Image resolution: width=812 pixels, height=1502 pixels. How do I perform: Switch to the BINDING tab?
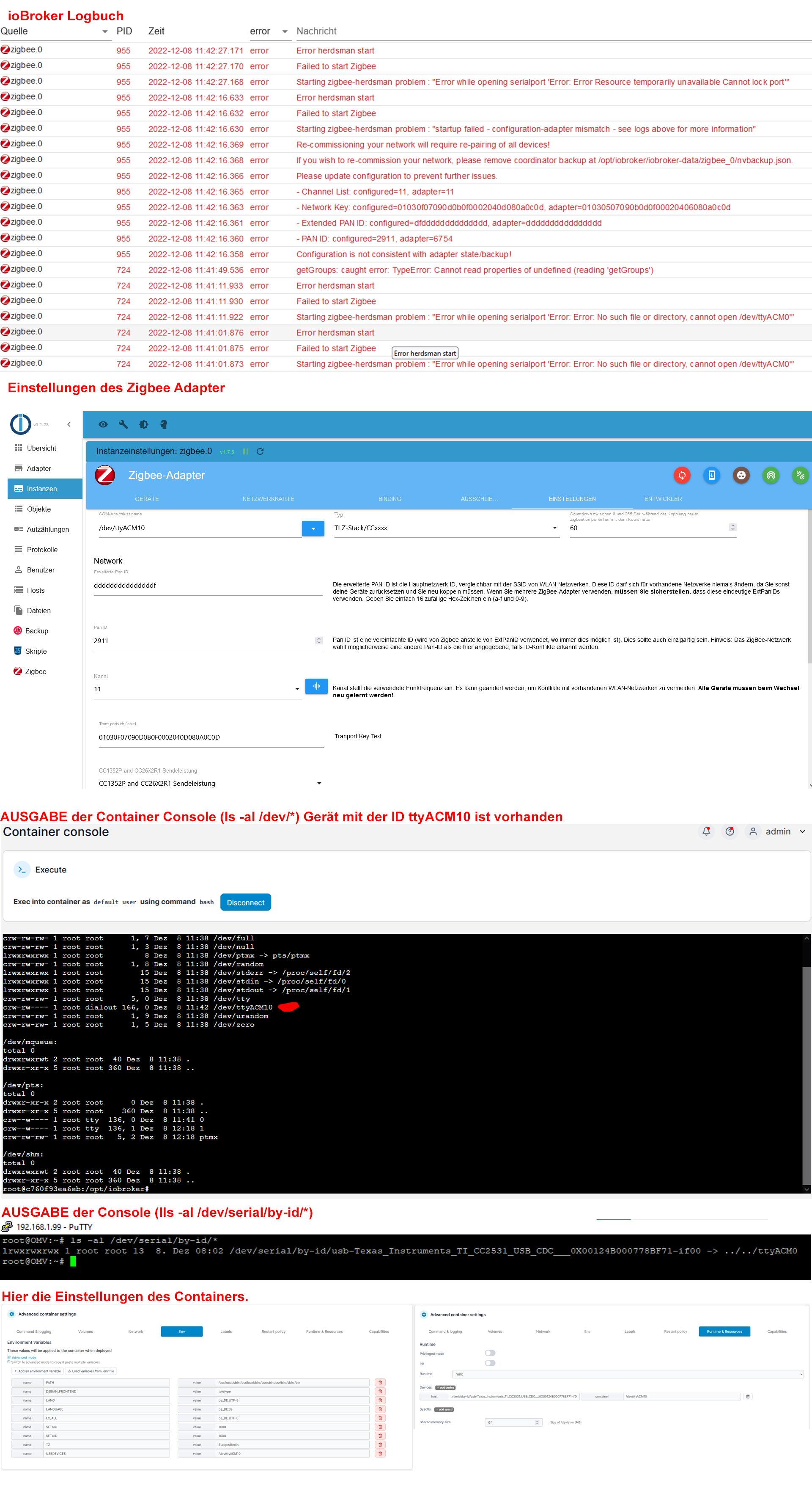390,499
